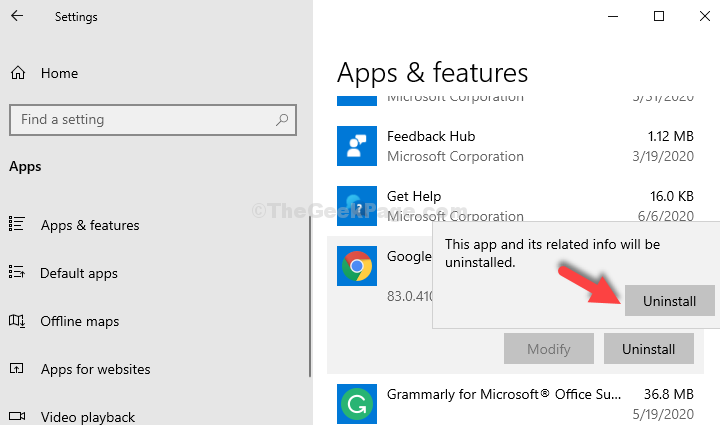Screen dimensions: 720x425
Task: Focus the Find a setting search box
Action: point(153,120)
